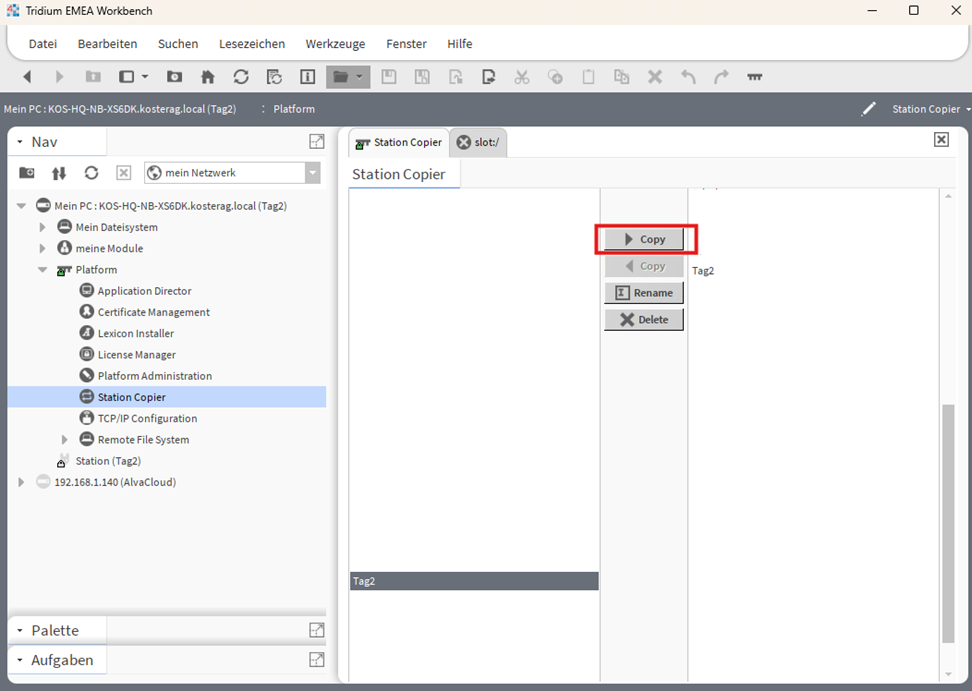Screen dimensions: 972x691
Task: Click the right-arrow Copy button
Action: (x=644, y=239)
